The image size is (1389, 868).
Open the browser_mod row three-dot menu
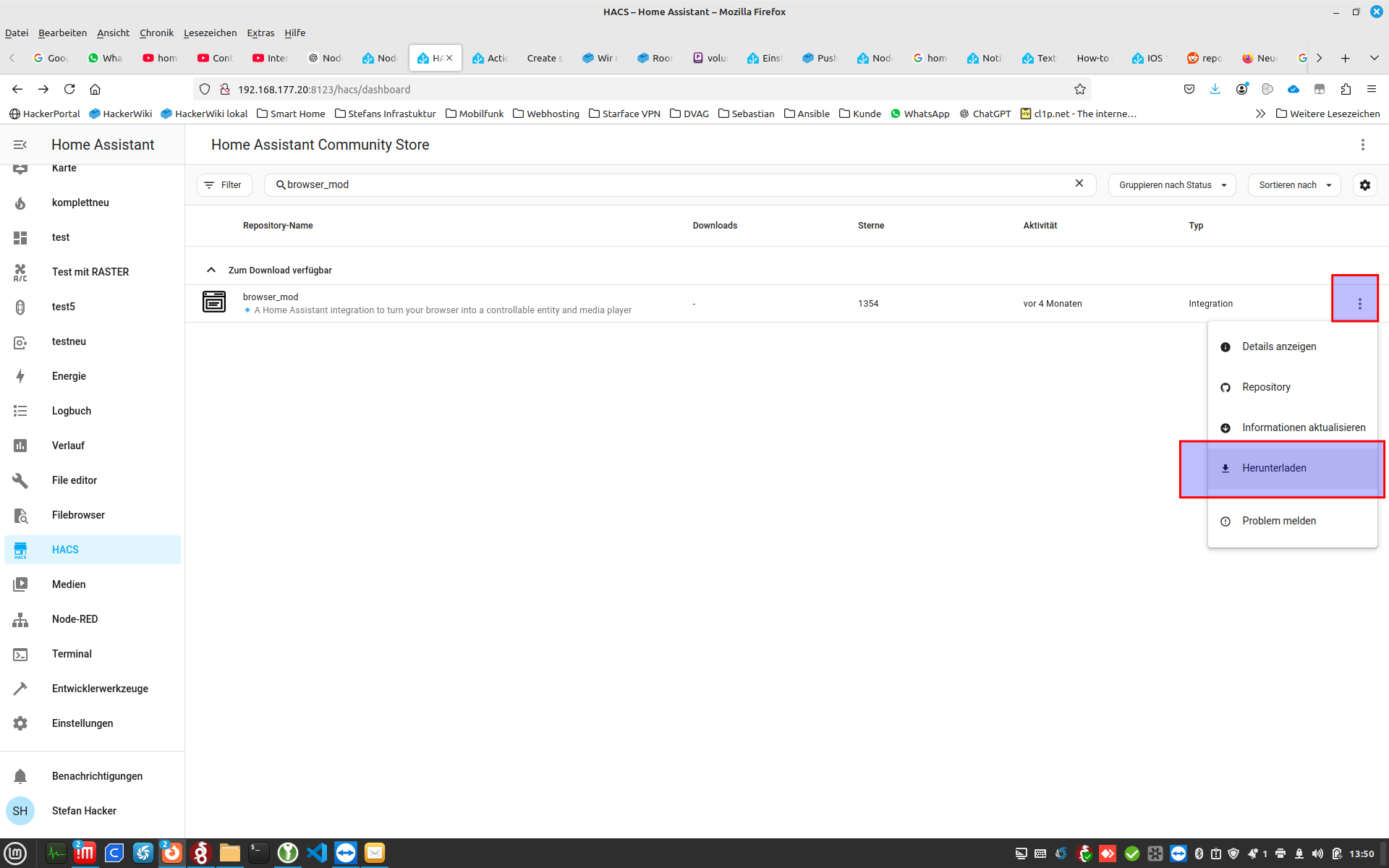(x=1359, y=304)
